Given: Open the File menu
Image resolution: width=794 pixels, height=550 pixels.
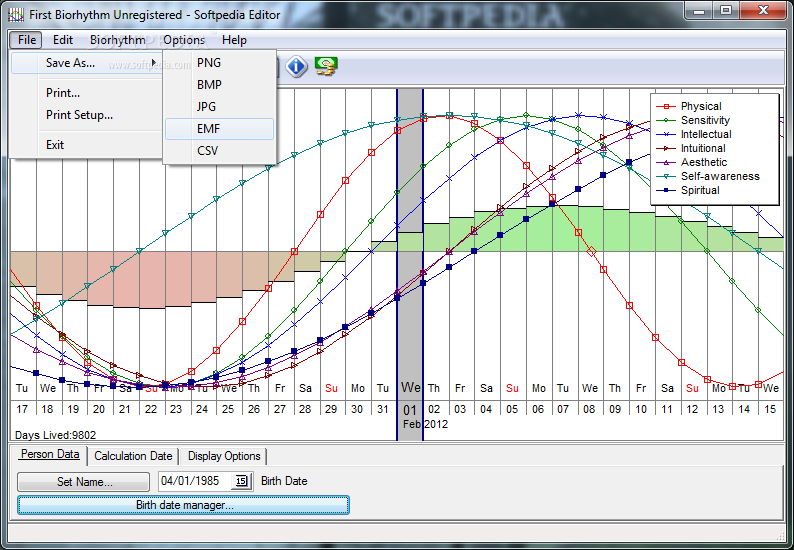Looking at the screenshot, I should (26, 40).
